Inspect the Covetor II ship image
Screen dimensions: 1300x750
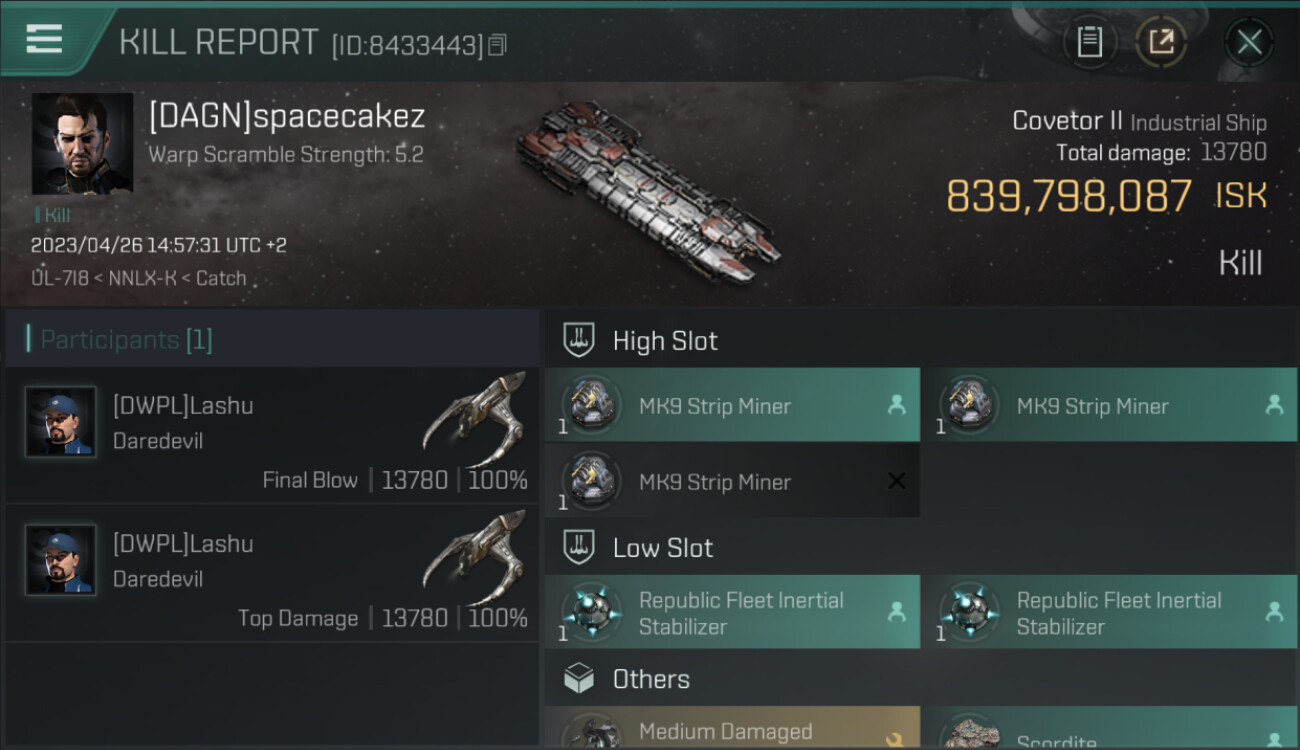coord(648,190)
